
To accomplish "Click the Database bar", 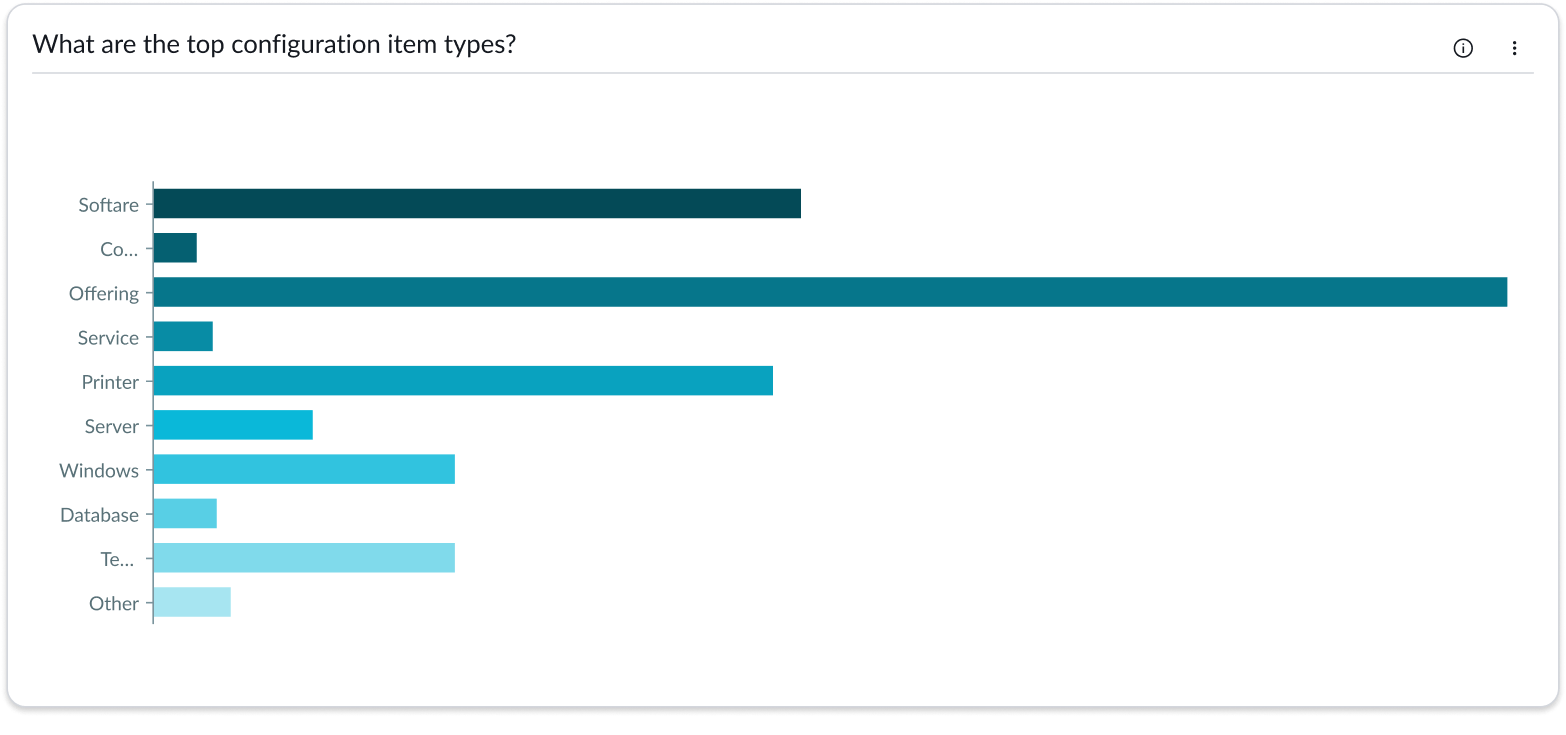I will point(183,514).
